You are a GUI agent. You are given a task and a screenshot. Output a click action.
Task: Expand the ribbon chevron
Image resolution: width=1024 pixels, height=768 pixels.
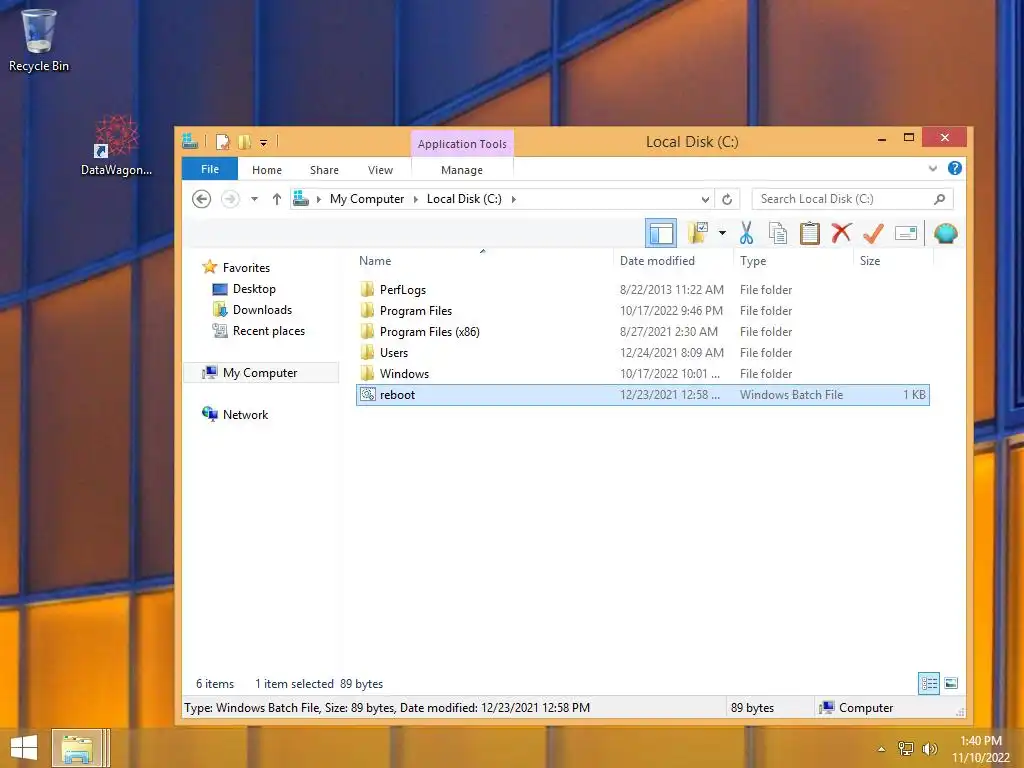coord(933,168)
